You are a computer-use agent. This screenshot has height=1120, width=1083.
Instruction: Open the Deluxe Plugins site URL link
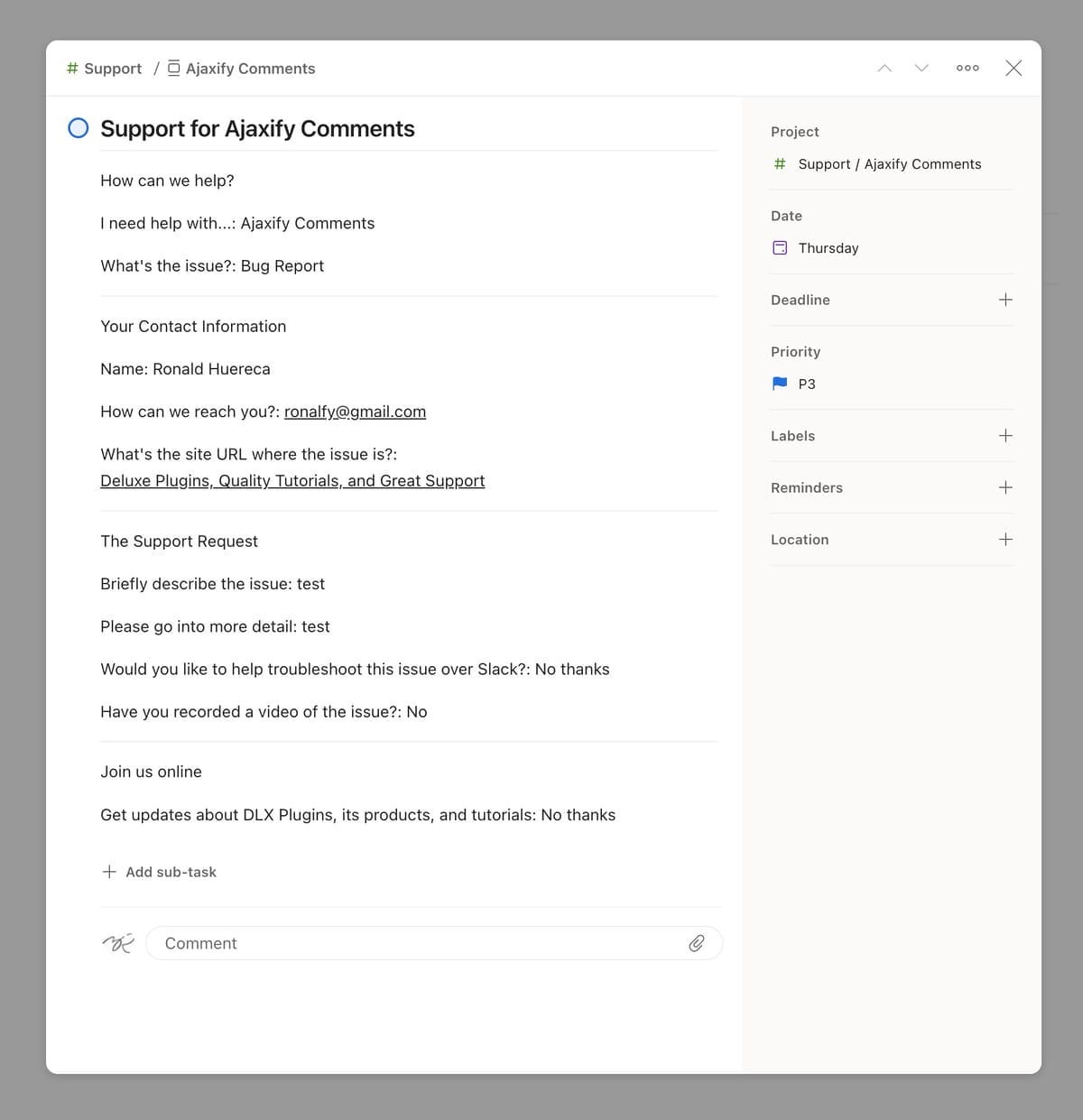coord(292,481)
